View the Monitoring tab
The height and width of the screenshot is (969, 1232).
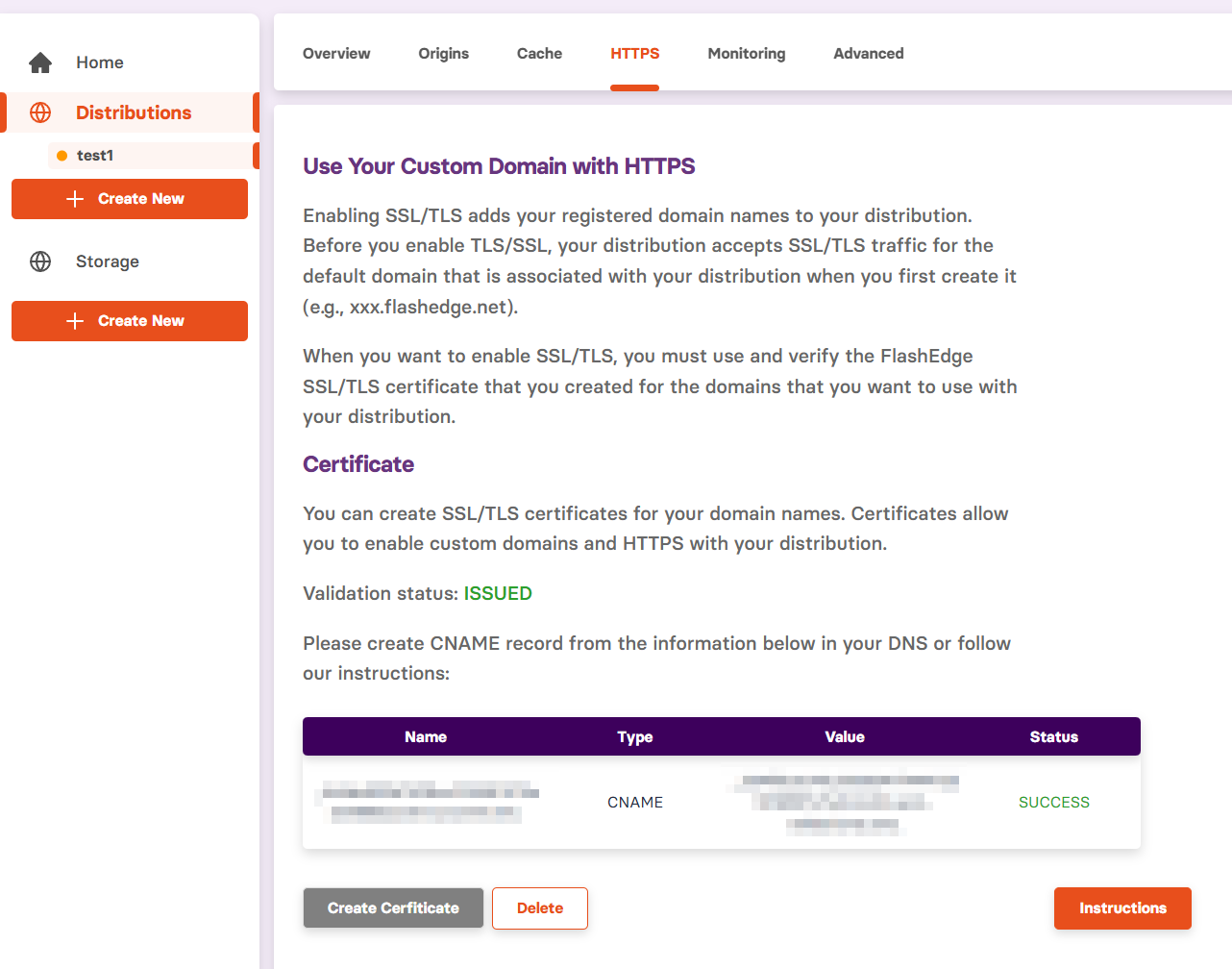746,54
